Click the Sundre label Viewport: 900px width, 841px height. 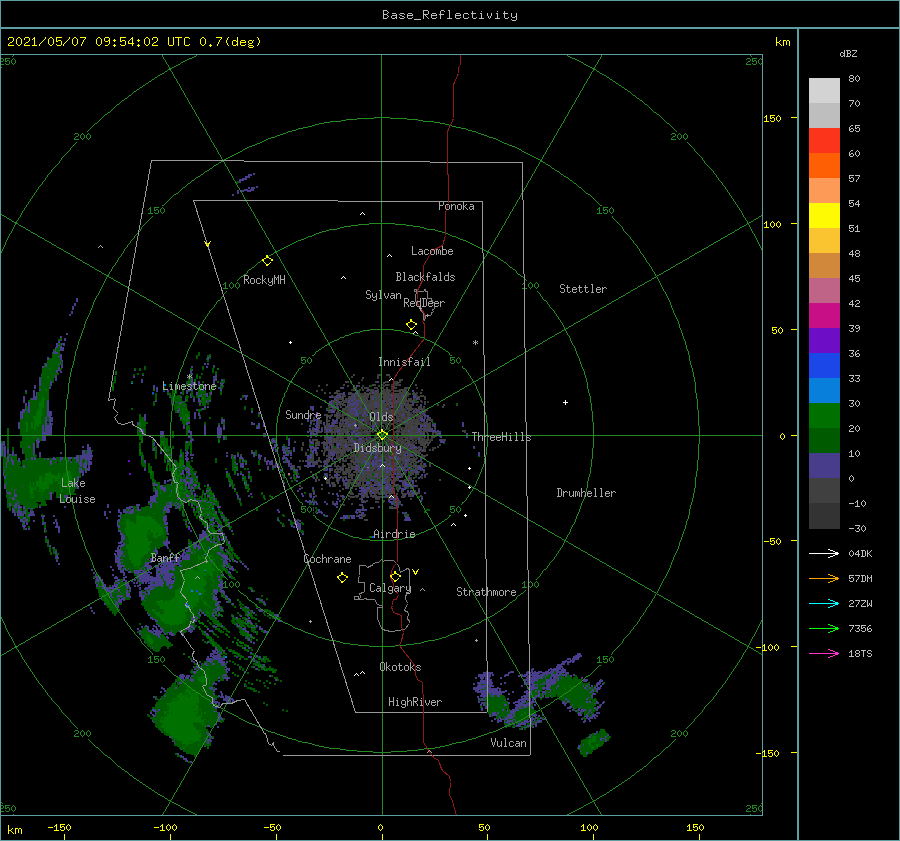tap(303, 415)
